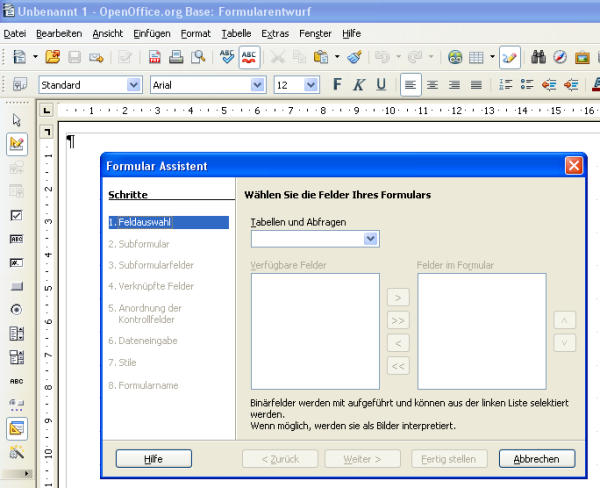Select the Check Box form control

click(x=16, y=215)
